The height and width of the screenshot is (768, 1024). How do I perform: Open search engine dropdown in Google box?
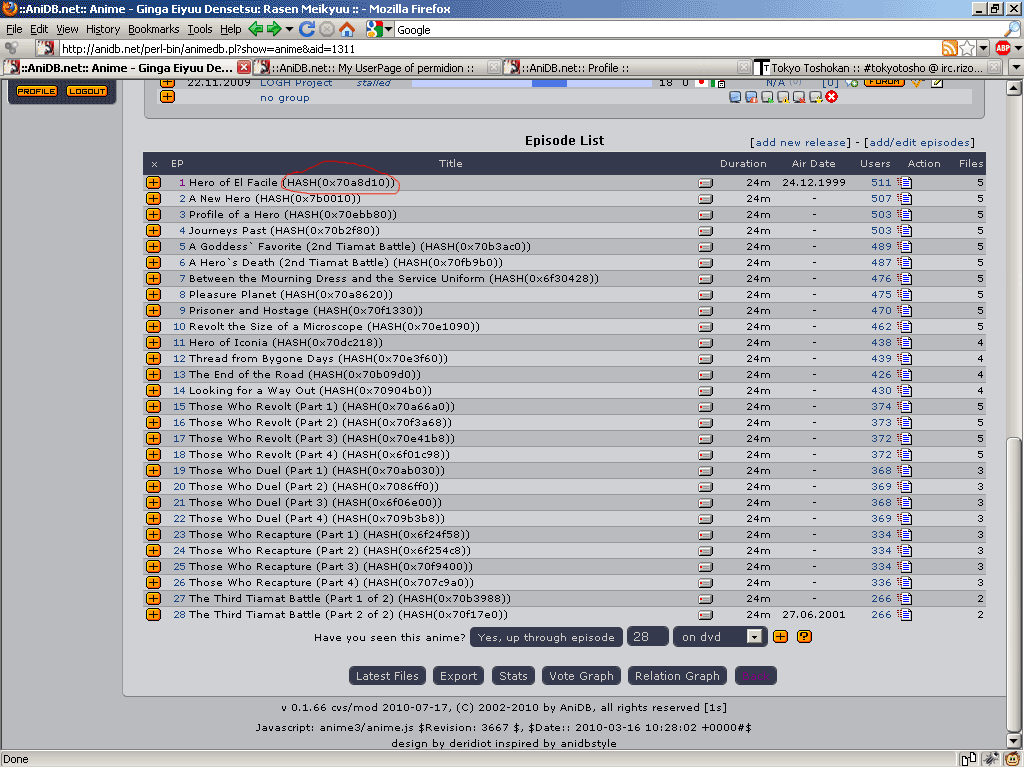[387, 30]
